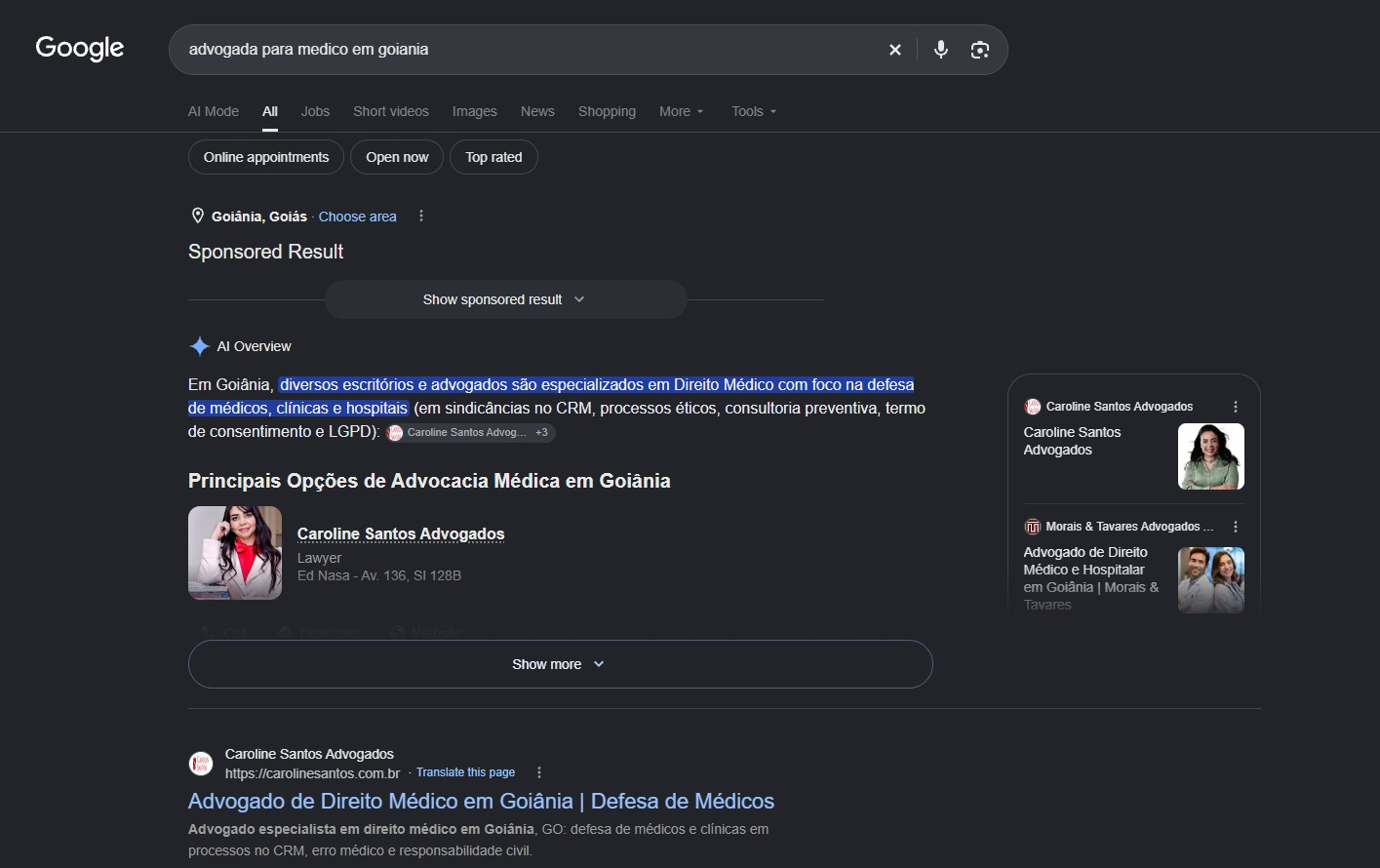This screenshot has height=868, width=1380.
Task: Open Caroline Santos Advogados side card title
Action: coord(1072,441)
